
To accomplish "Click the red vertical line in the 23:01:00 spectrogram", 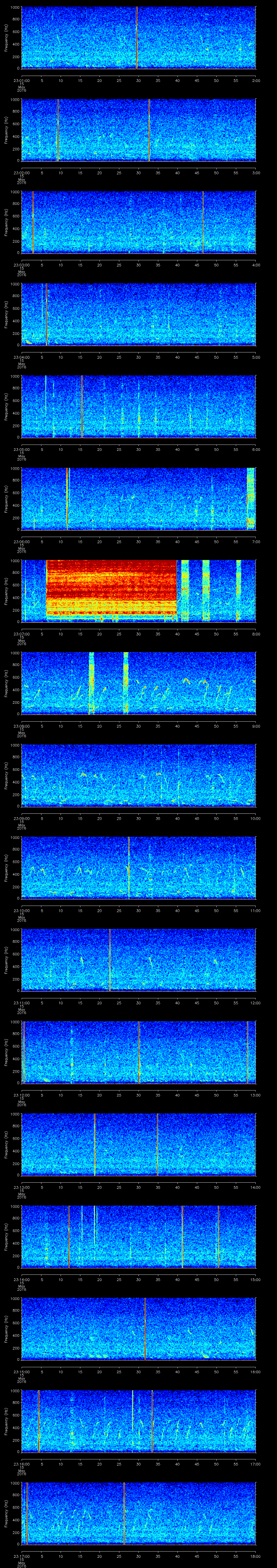I will pos(136,38).
